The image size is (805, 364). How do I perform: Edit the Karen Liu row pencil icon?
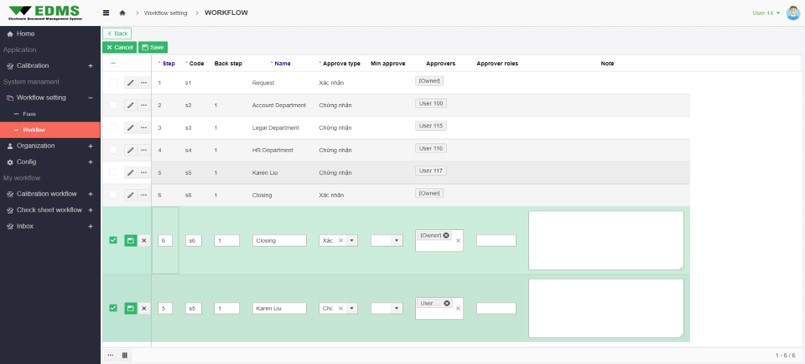pyautogui.click(x=130, y=173)
